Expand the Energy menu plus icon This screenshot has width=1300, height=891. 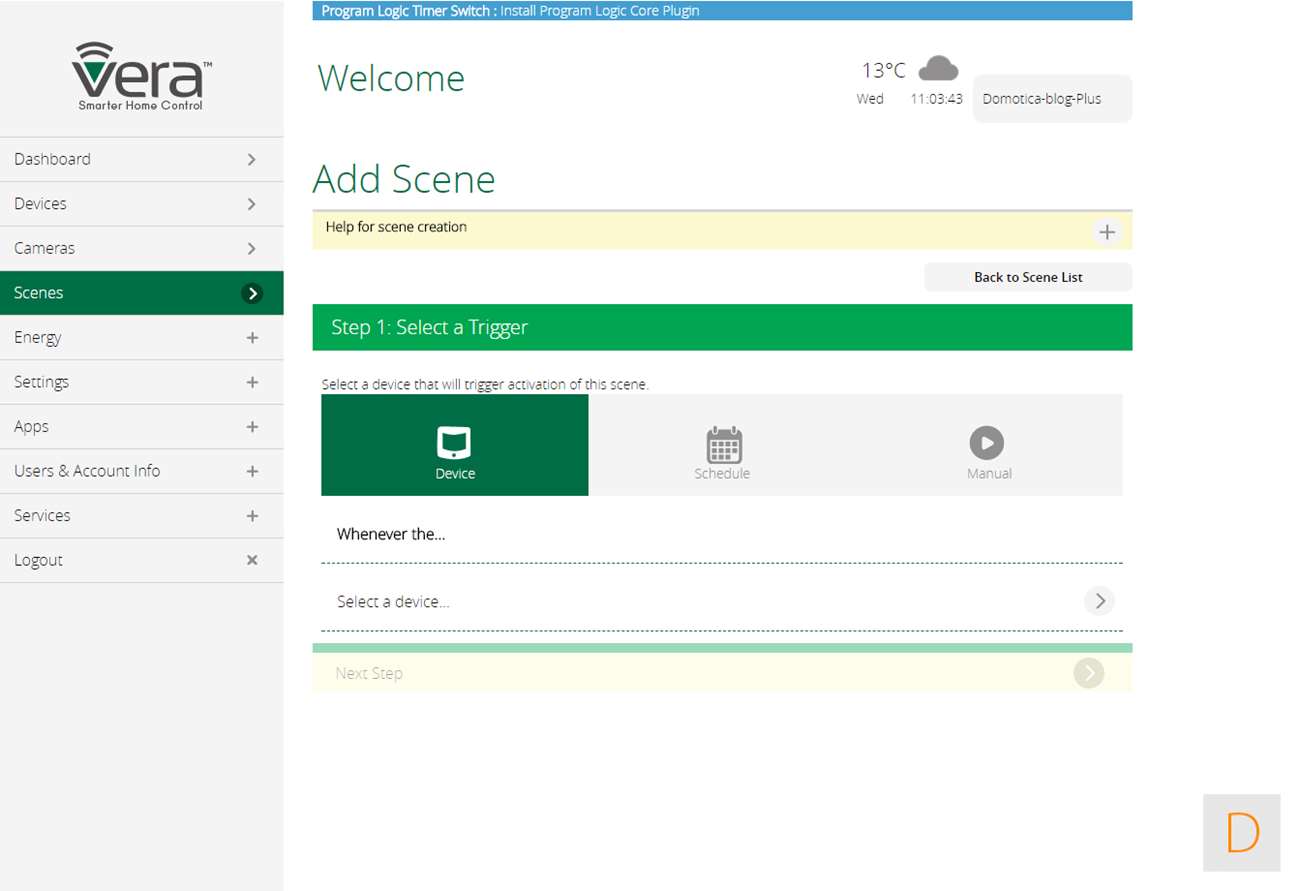(252, 338)
